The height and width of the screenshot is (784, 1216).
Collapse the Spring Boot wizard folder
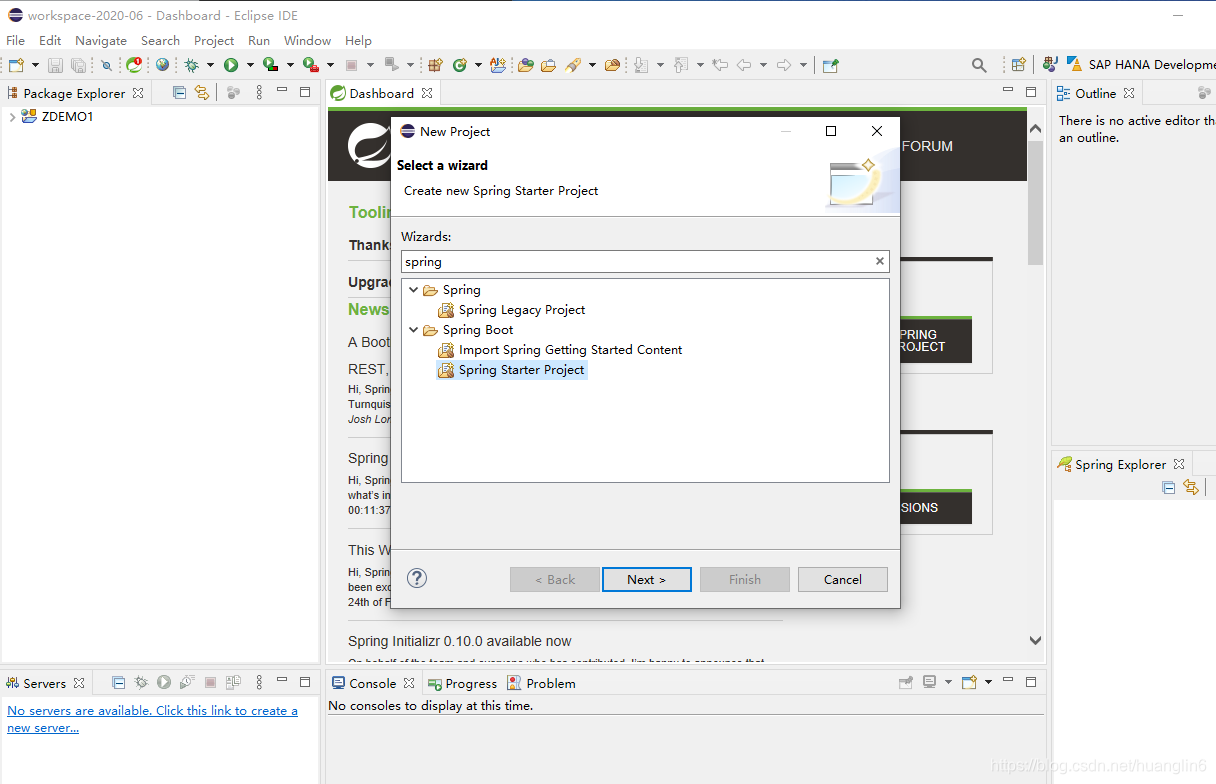(413, 329)
